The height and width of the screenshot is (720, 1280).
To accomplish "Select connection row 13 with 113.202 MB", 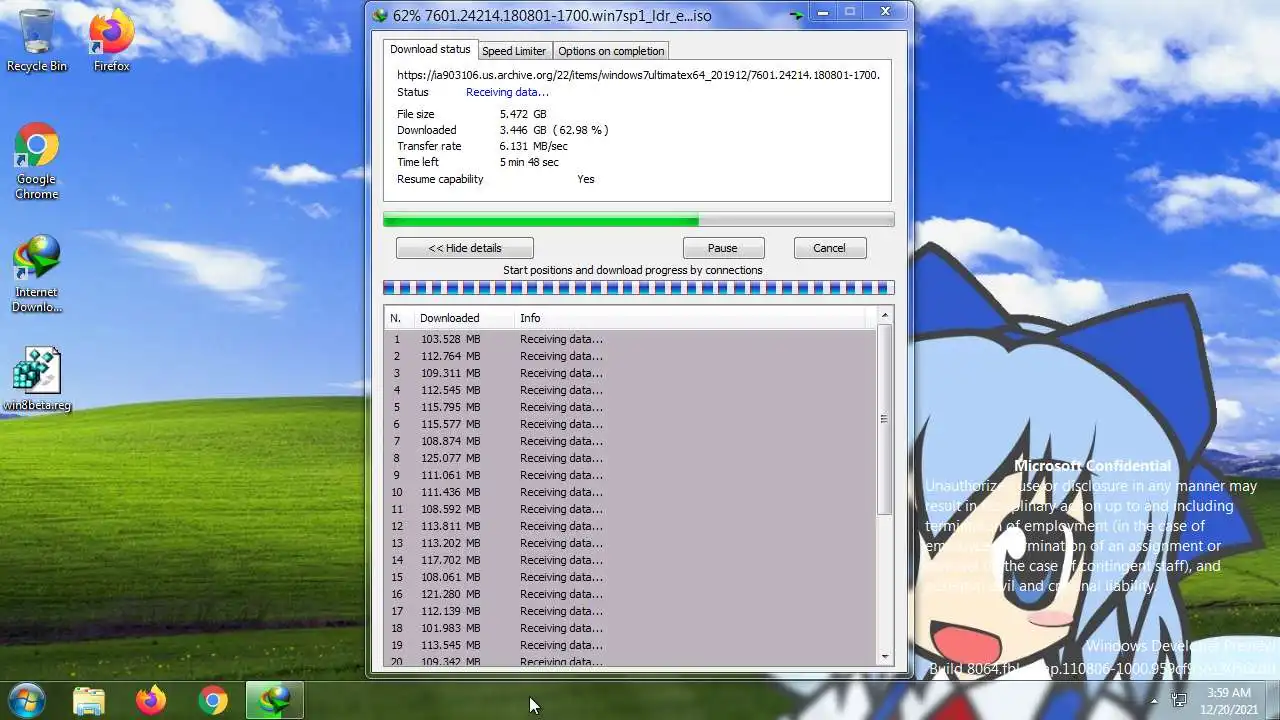I will [x=630, y=543].
